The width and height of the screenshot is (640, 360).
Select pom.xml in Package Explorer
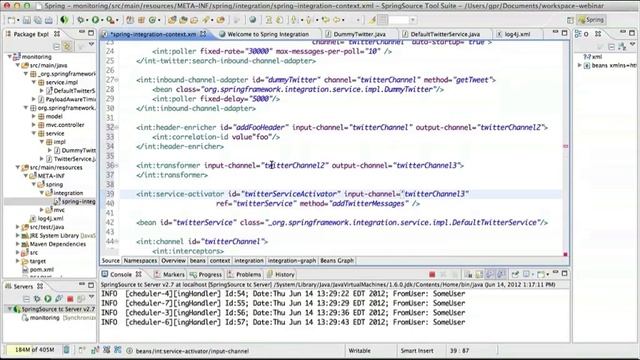[x=42, y=270]
